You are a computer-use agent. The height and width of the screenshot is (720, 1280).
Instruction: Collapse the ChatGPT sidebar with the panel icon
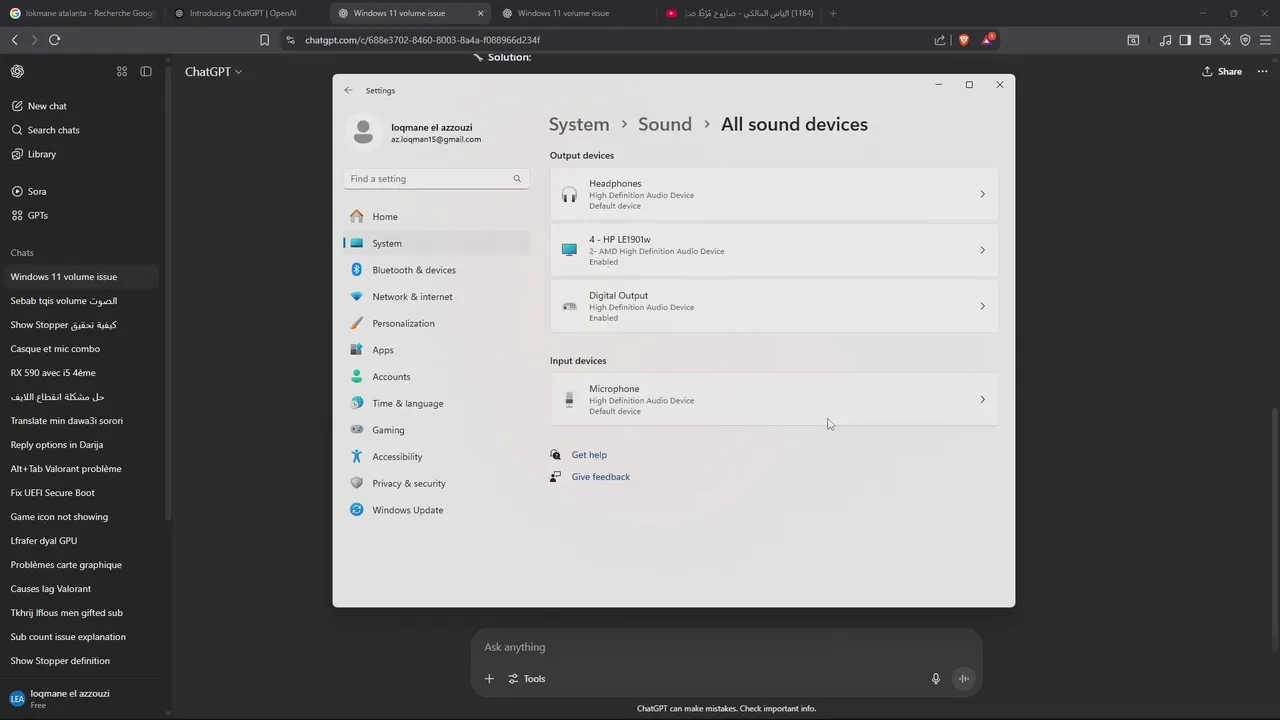146,72
